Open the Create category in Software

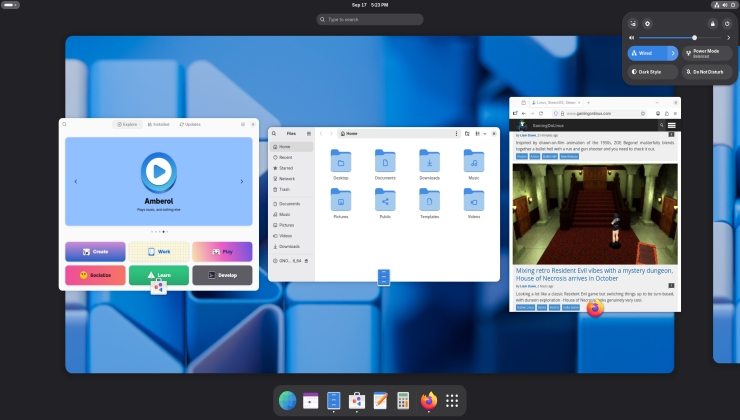[95, 252]
